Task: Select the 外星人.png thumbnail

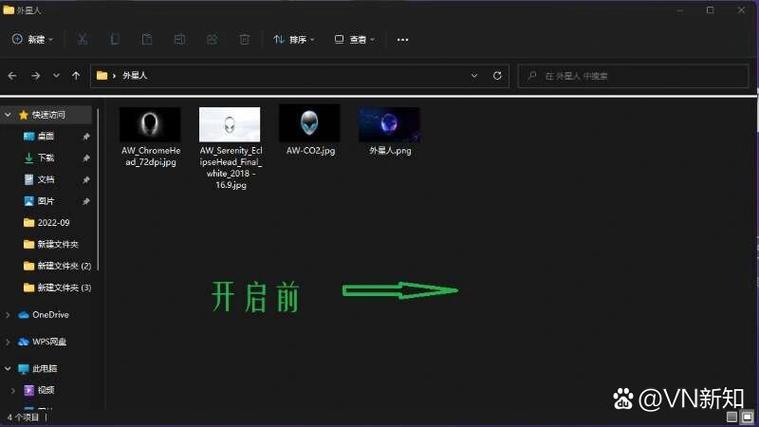Action: pos(389,124)
